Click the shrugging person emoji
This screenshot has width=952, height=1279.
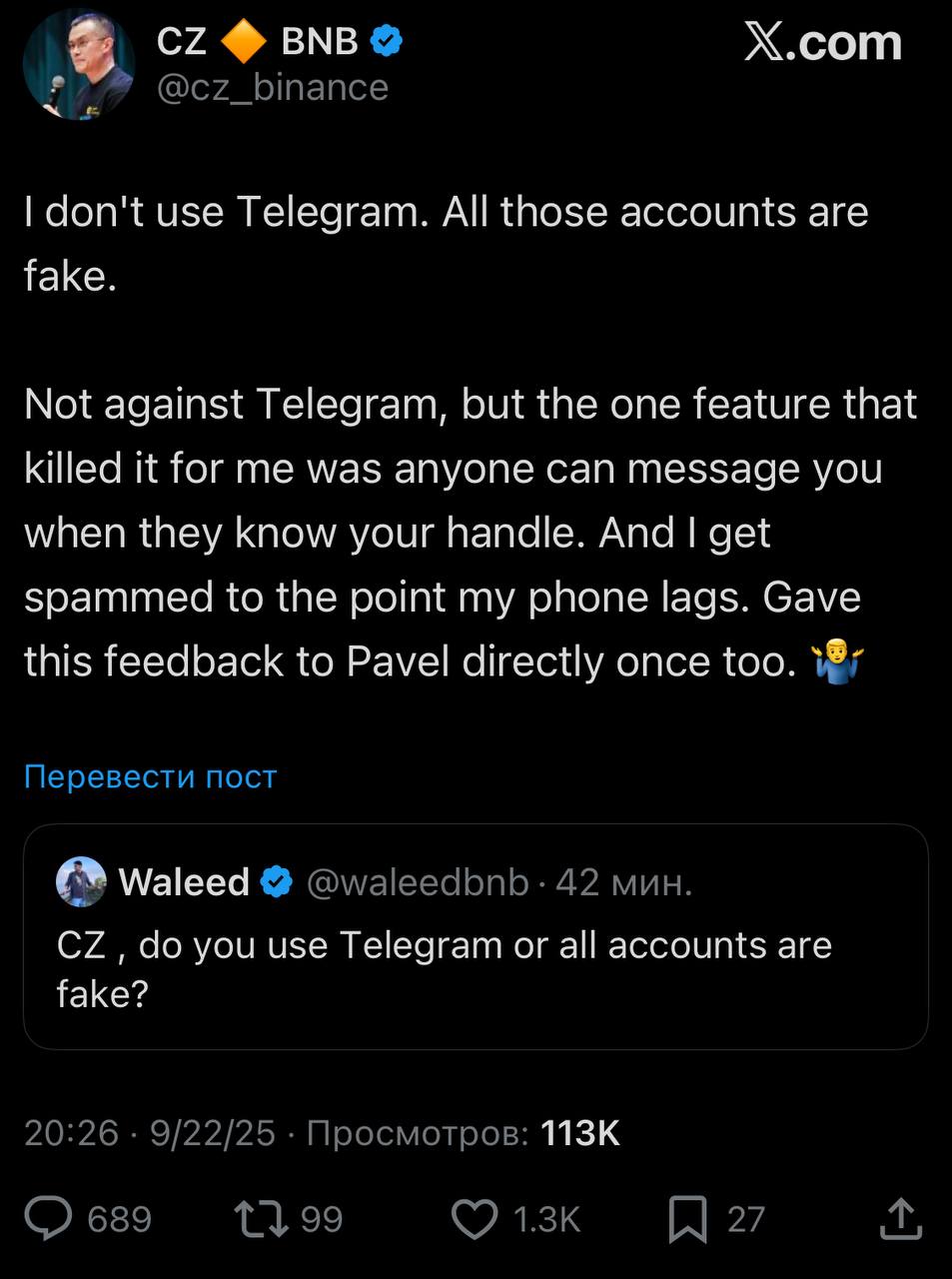click(x=837, y=661)
